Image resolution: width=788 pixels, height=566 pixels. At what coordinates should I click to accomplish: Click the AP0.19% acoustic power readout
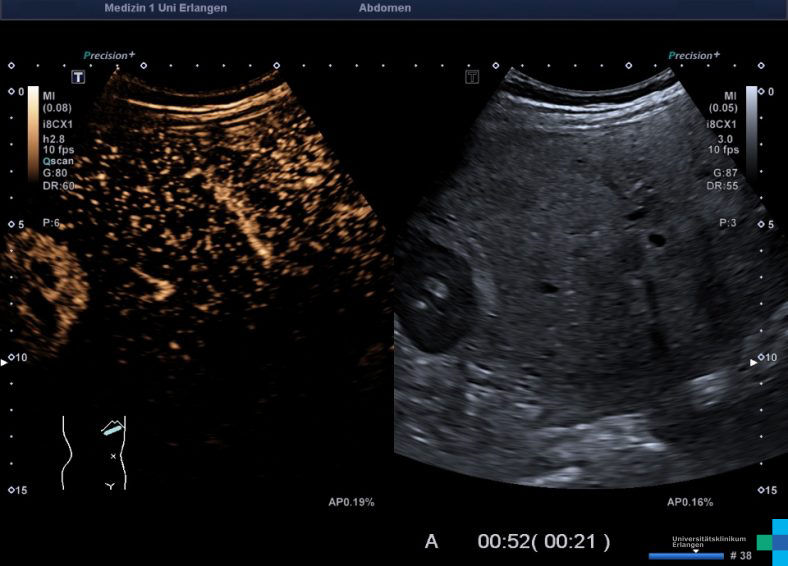click(x=351, y=502)
